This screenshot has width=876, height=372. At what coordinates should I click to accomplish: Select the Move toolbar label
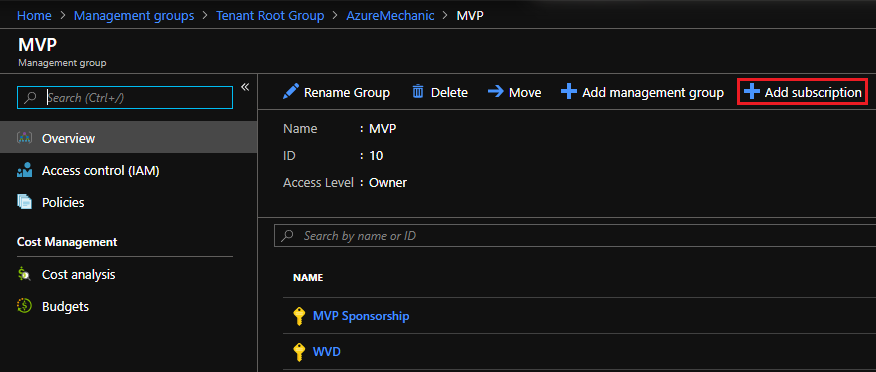coord(525,93)
